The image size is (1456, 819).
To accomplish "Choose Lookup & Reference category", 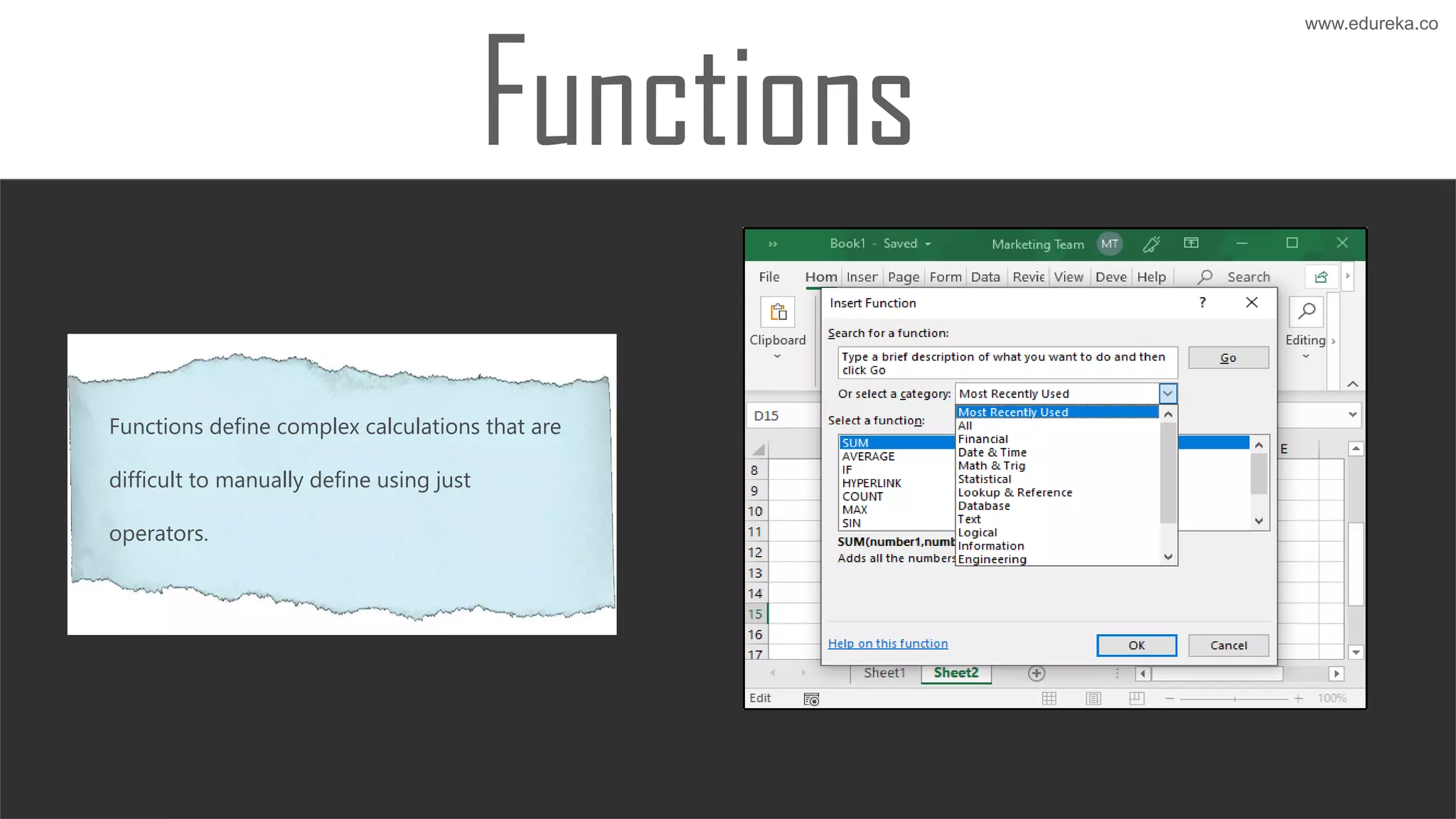I will [1057, 492].
